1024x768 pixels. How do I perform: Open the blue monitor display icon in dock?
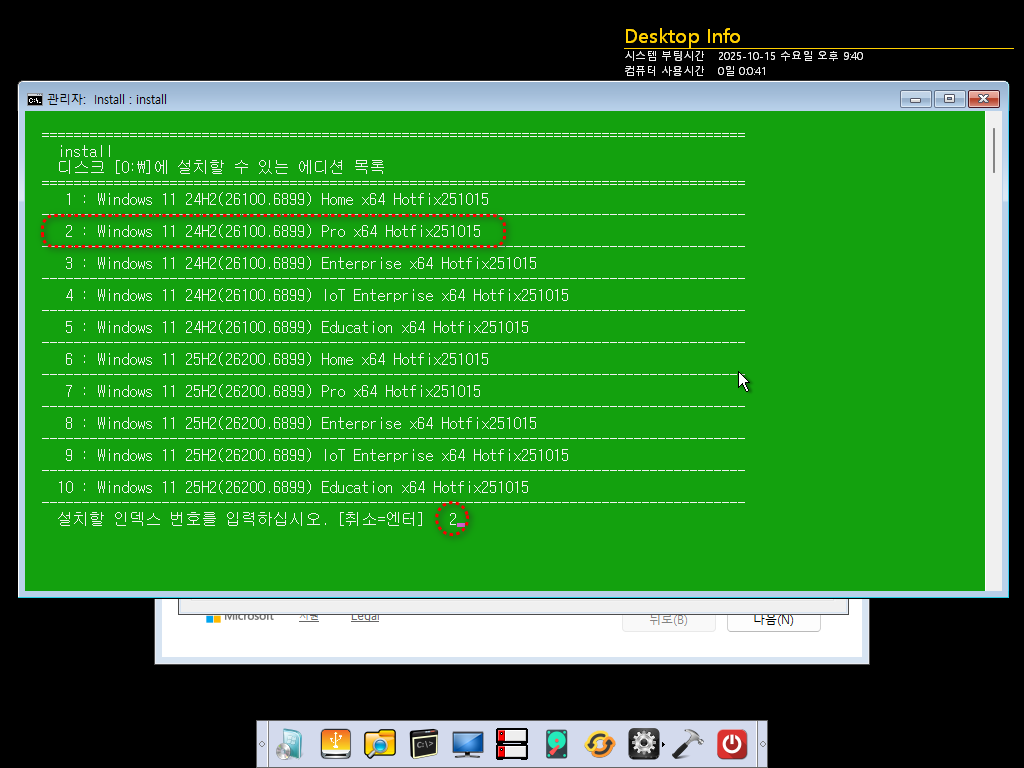tap(468, 744)
